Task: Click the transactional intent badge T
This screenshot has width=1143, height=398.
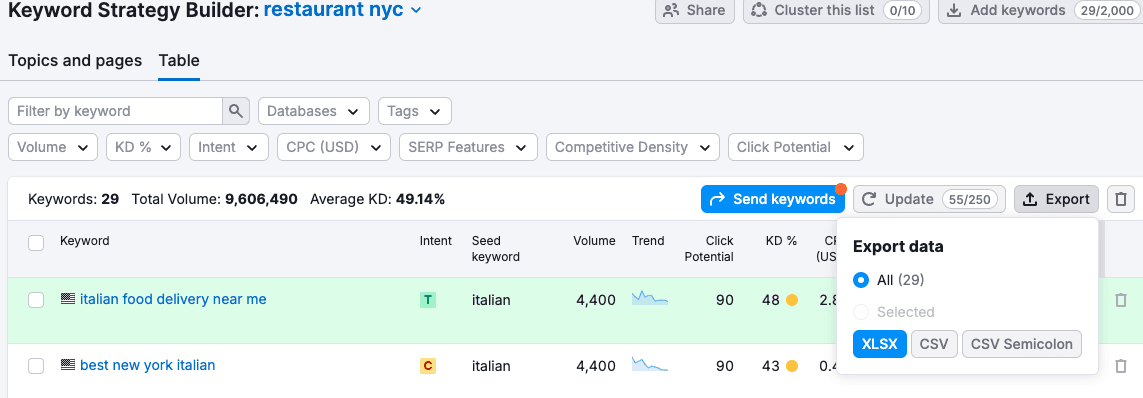Action: 428,300
